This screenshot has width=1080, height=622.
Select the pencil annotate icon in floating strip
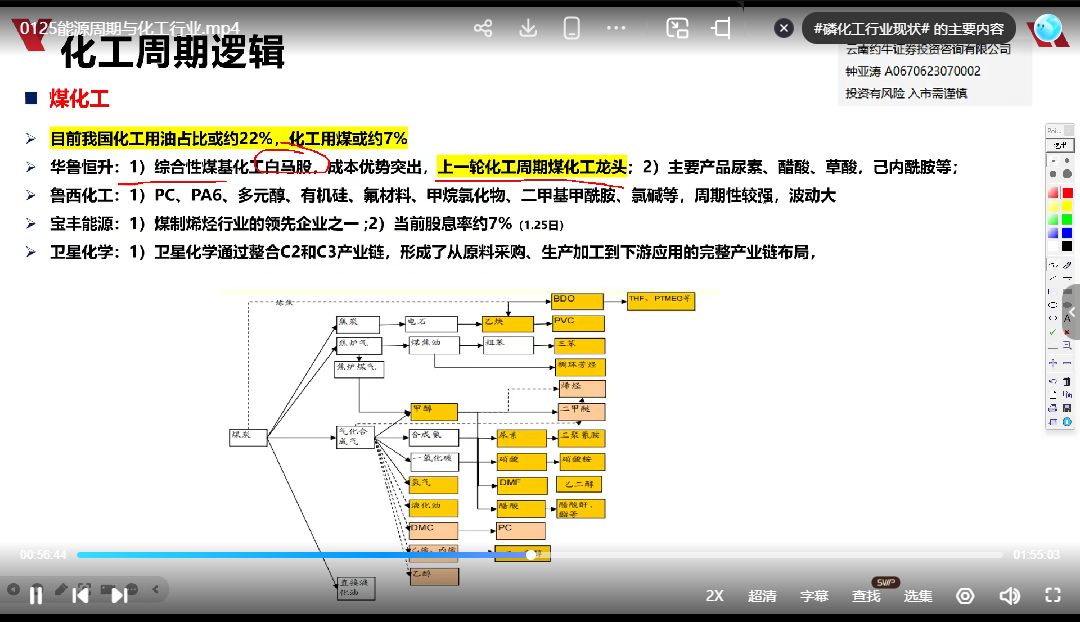tap(61, 589)
